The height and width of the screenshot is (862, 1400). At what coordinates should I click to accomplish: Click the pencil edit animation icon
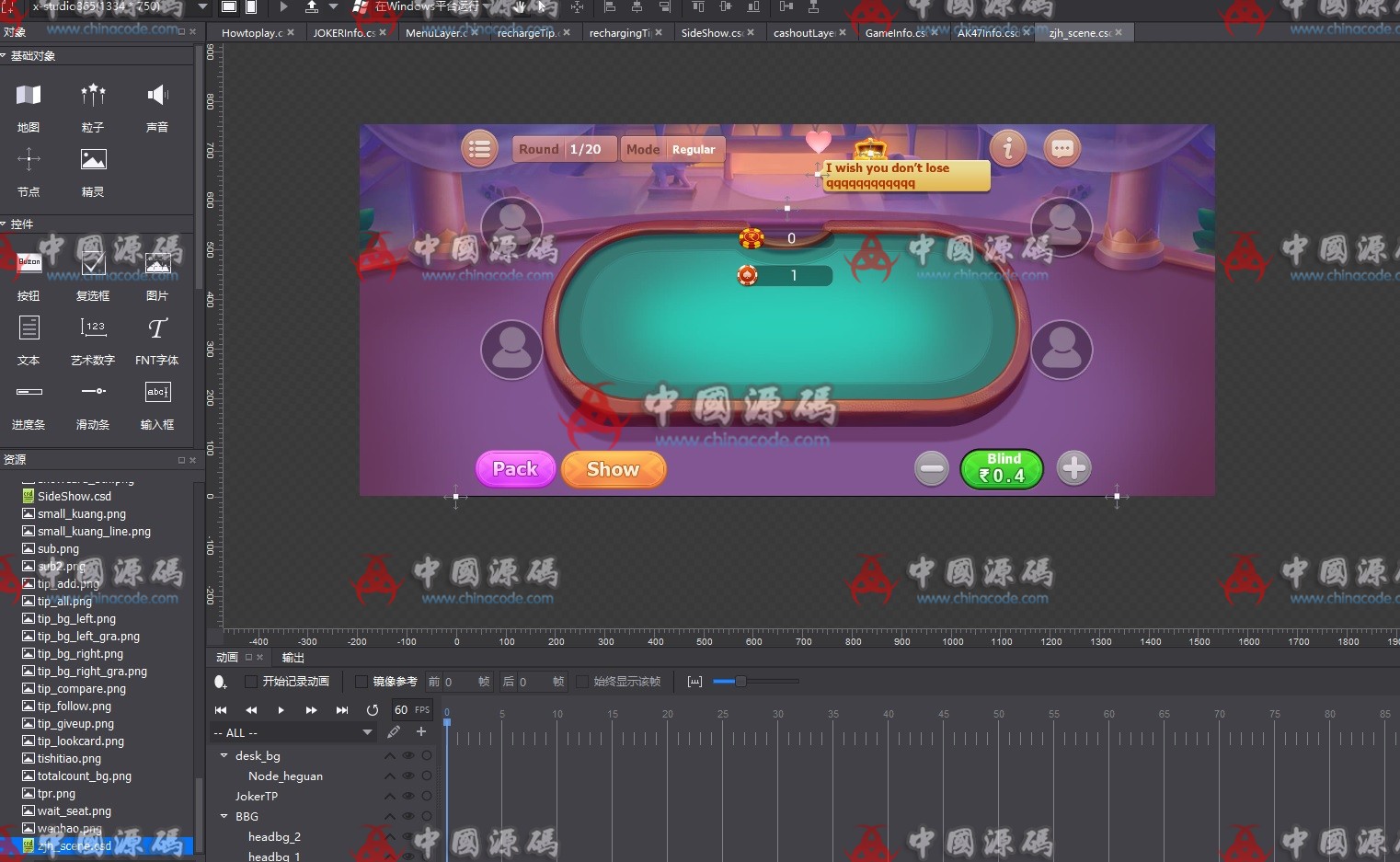(x=394, y=732)
